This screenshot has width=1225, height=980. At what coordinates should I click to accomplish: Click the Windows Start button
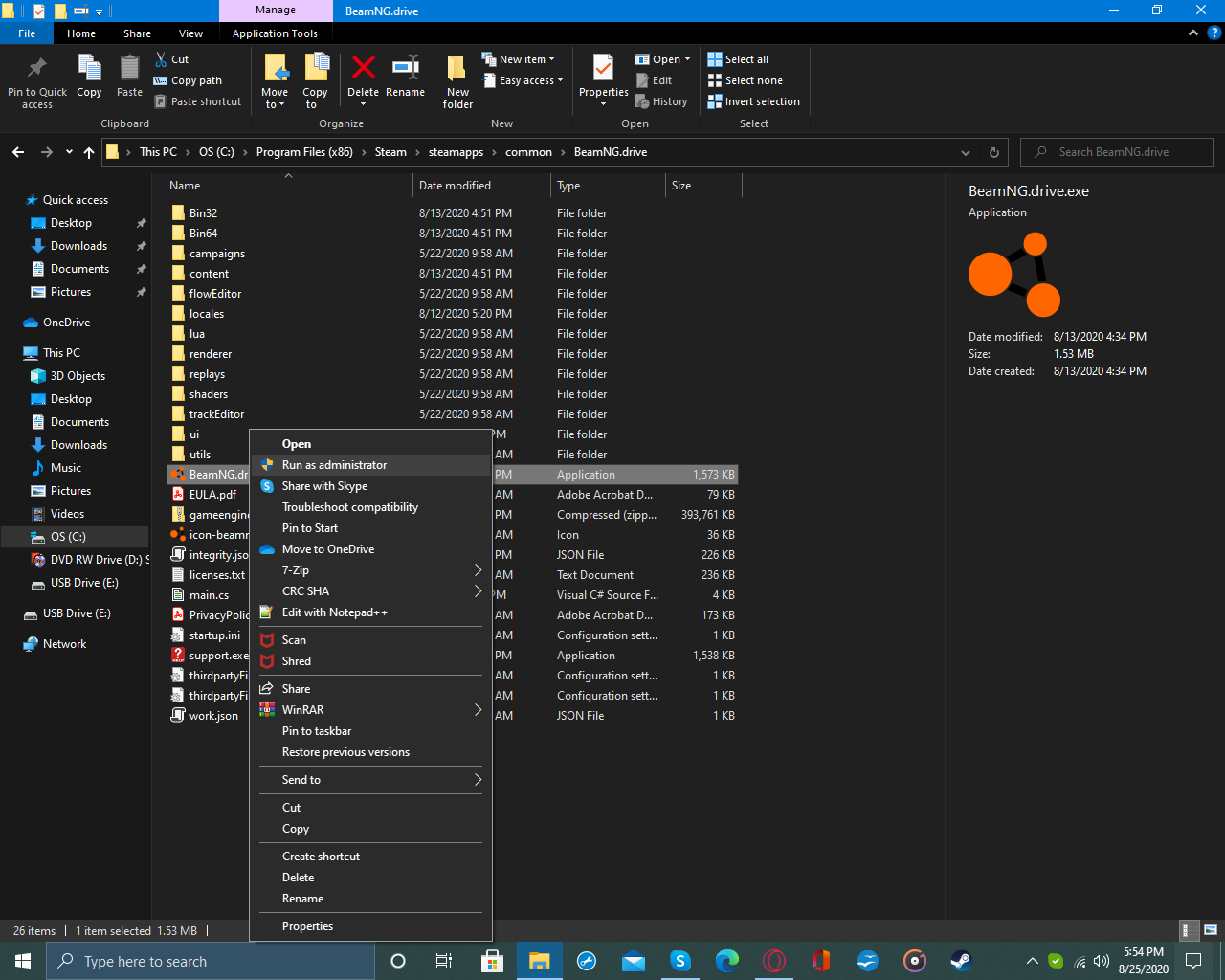click(23, 961)
